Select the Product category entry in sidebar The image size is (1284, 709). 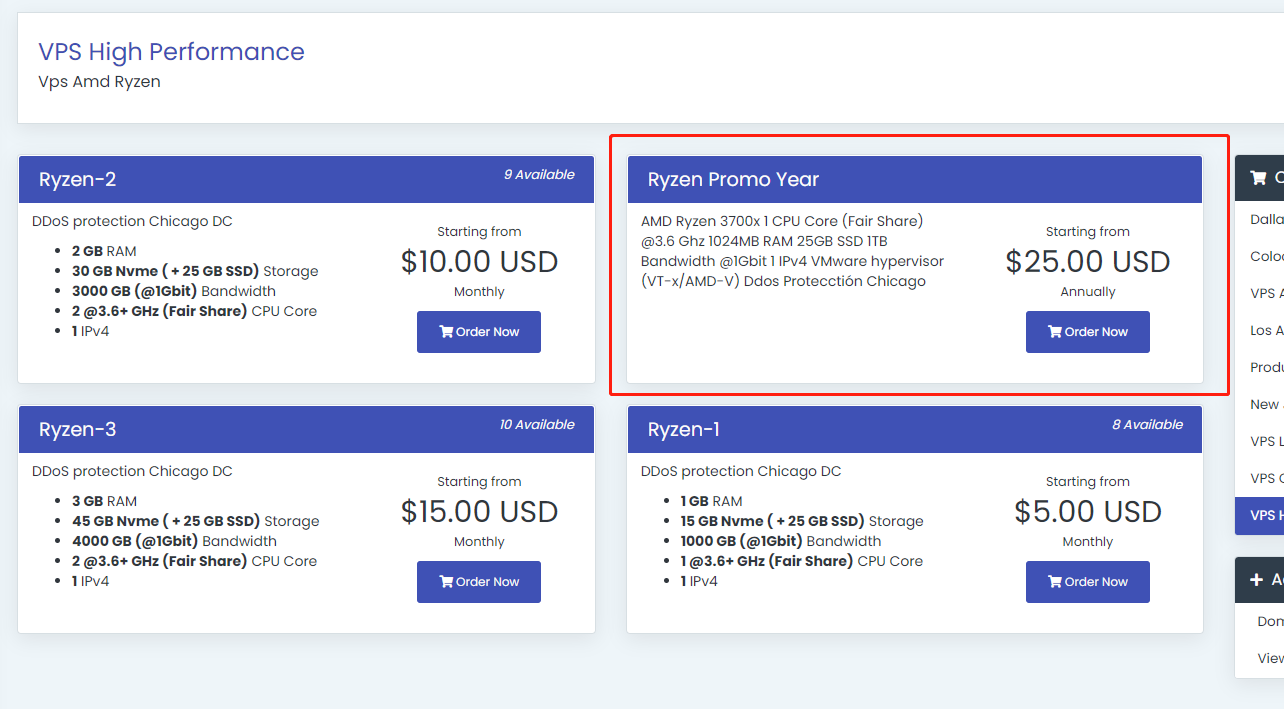click(x=1266, y=368)
